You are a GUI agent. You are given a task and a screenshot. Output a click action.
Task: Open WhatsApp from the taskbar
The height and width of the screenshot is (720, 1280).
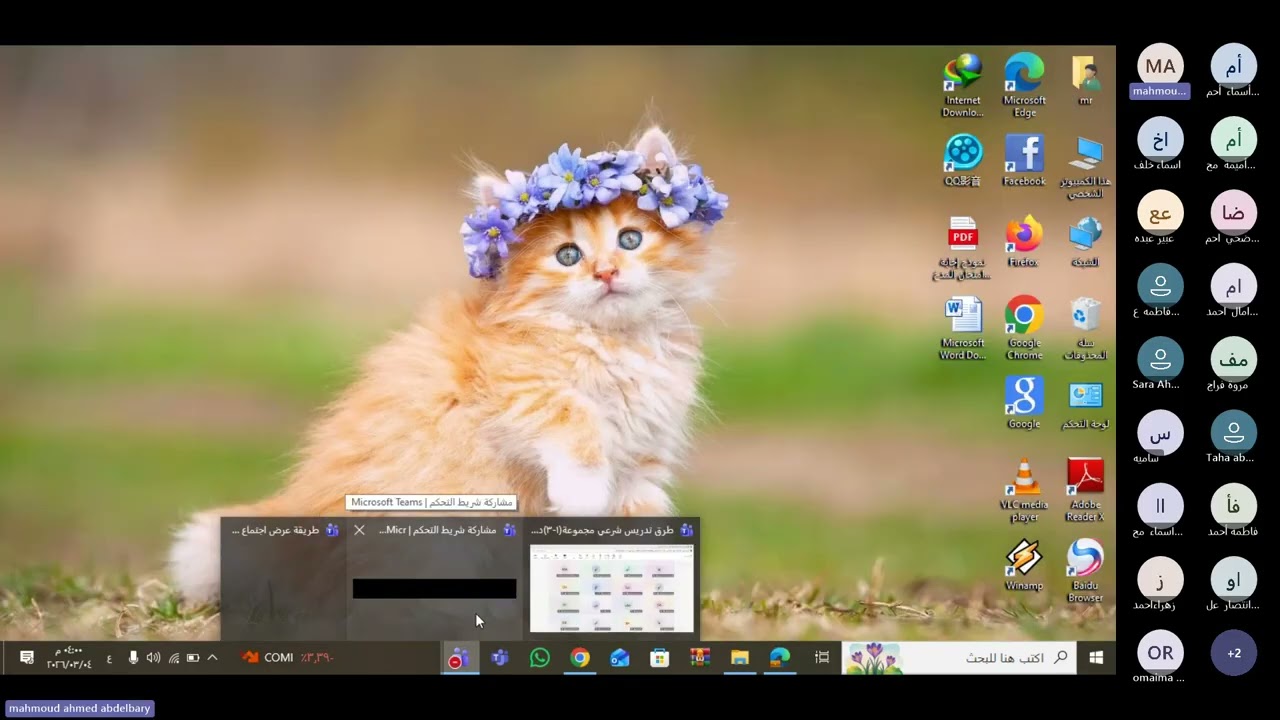(x=540, y=657)
